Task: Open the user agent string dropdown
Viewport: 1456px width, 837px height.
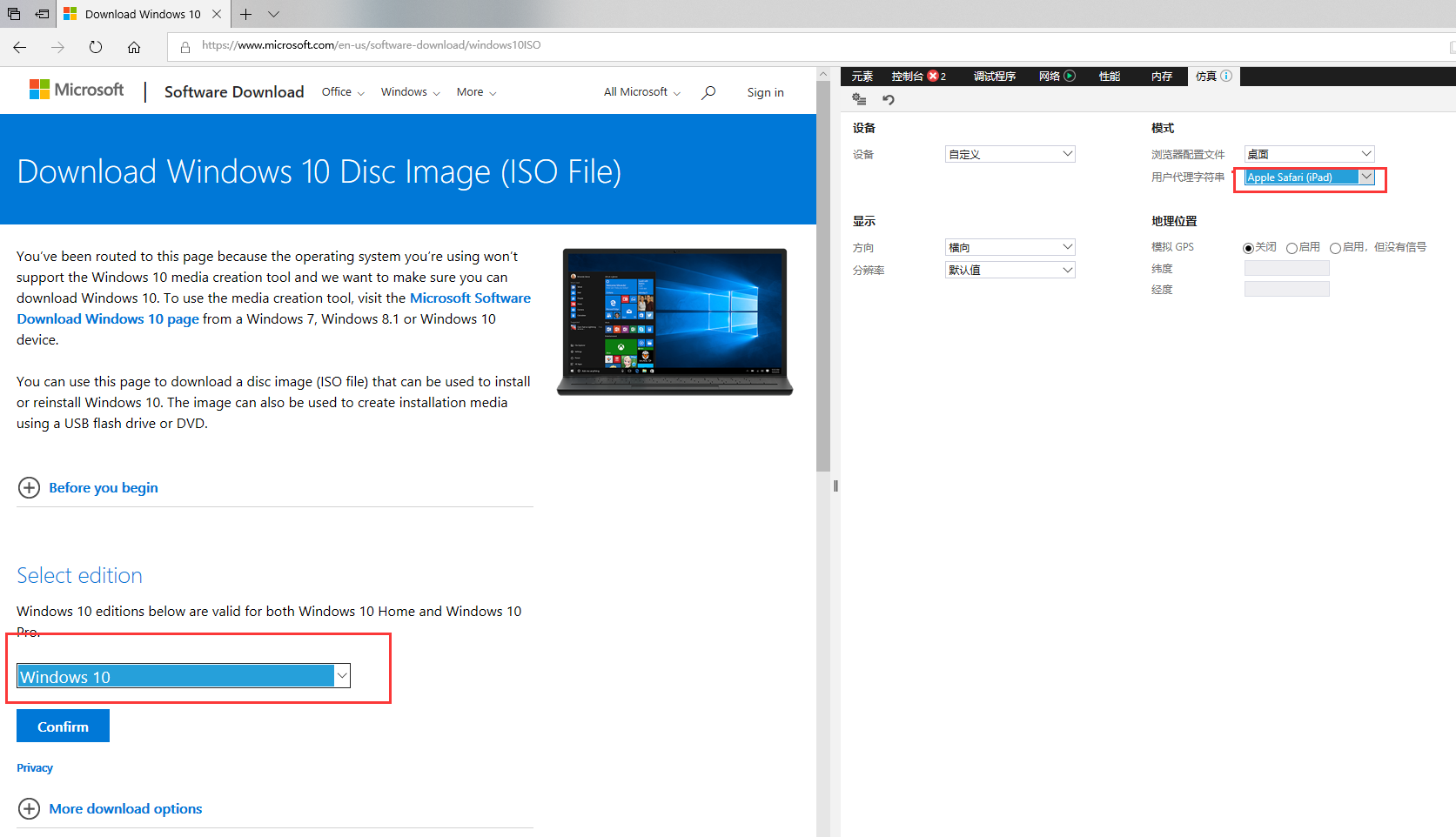Action: (x=1309, y=177)
